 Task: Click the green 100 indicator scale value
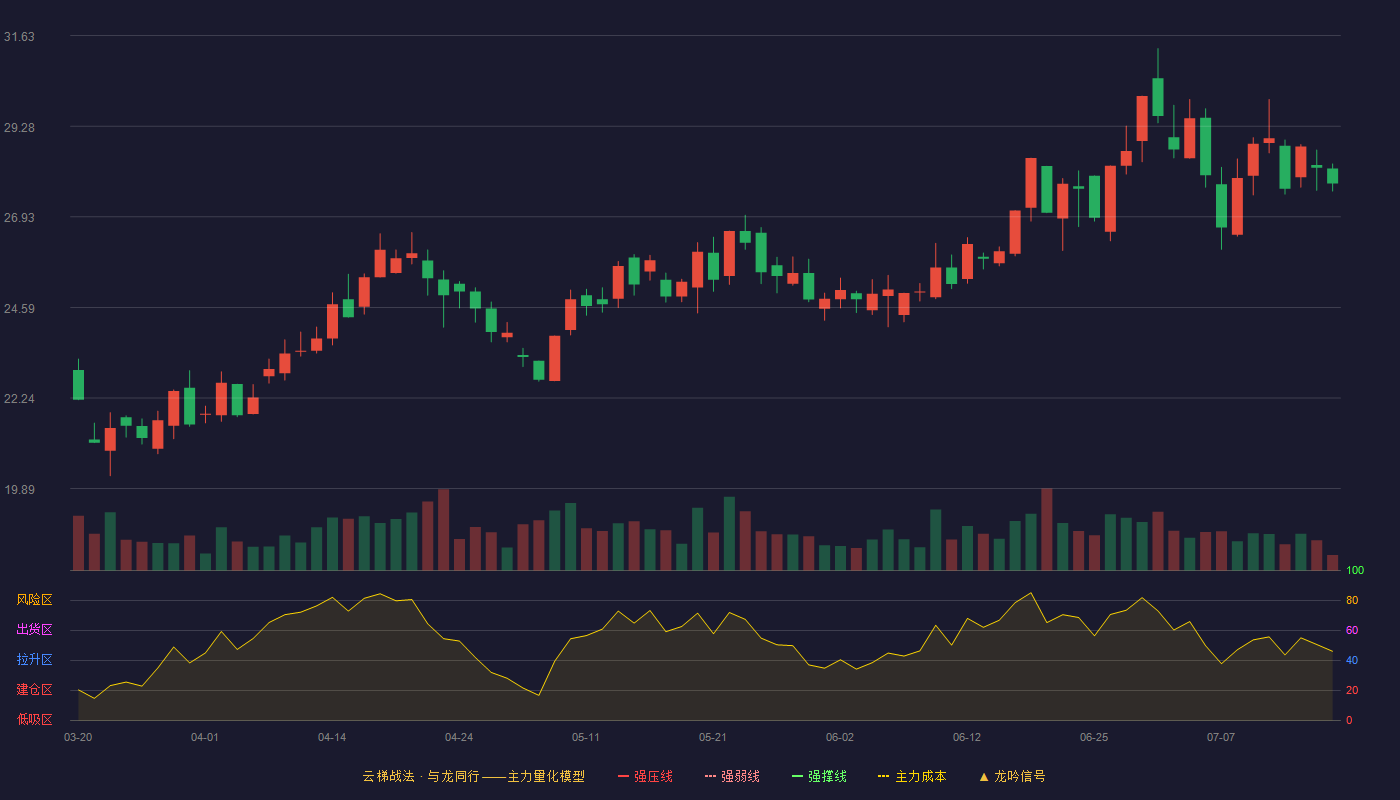1355,571
